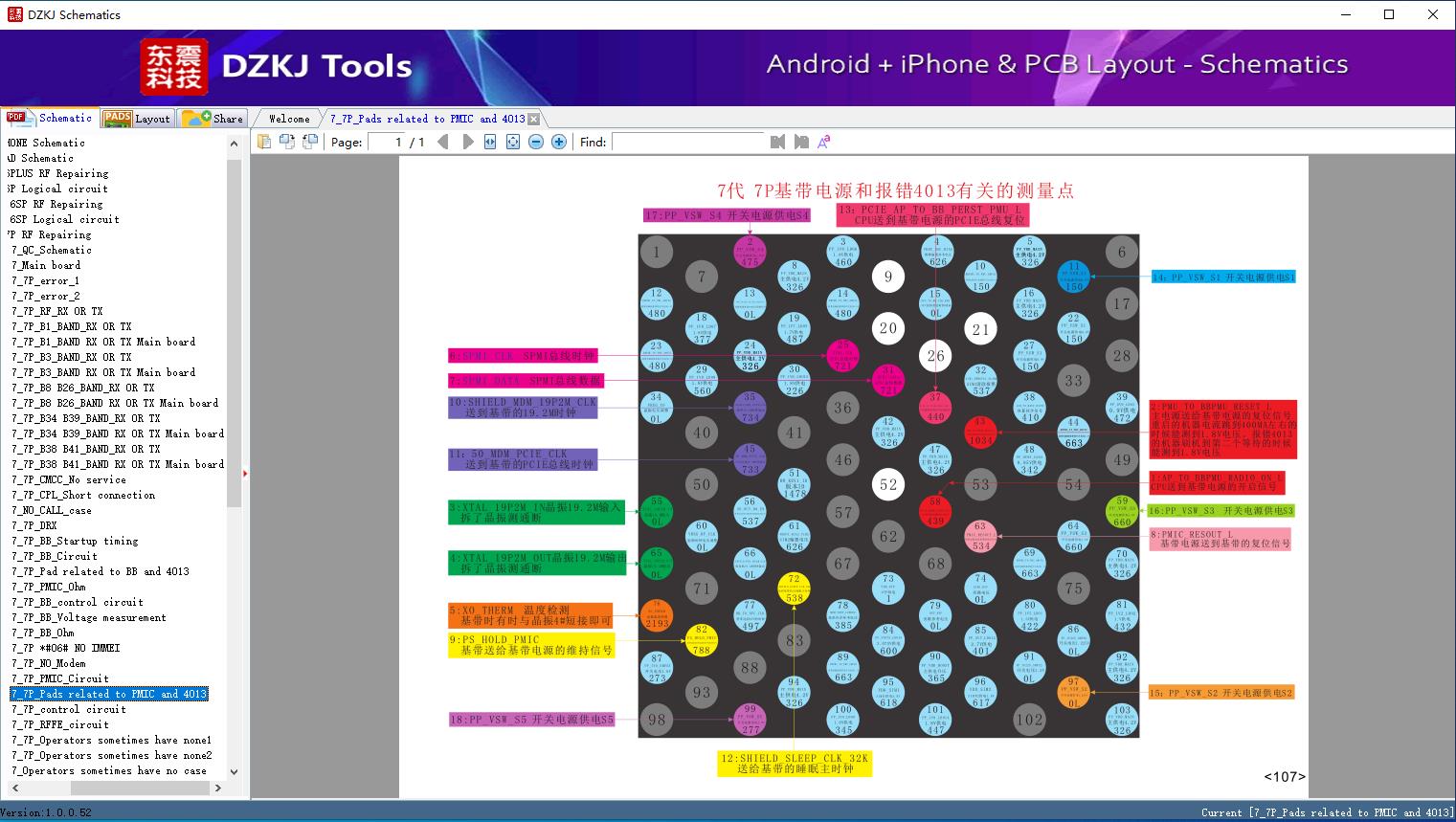Zoom in with the plus icon
The height and width of the screenshot is (822, 1456).
559,142
